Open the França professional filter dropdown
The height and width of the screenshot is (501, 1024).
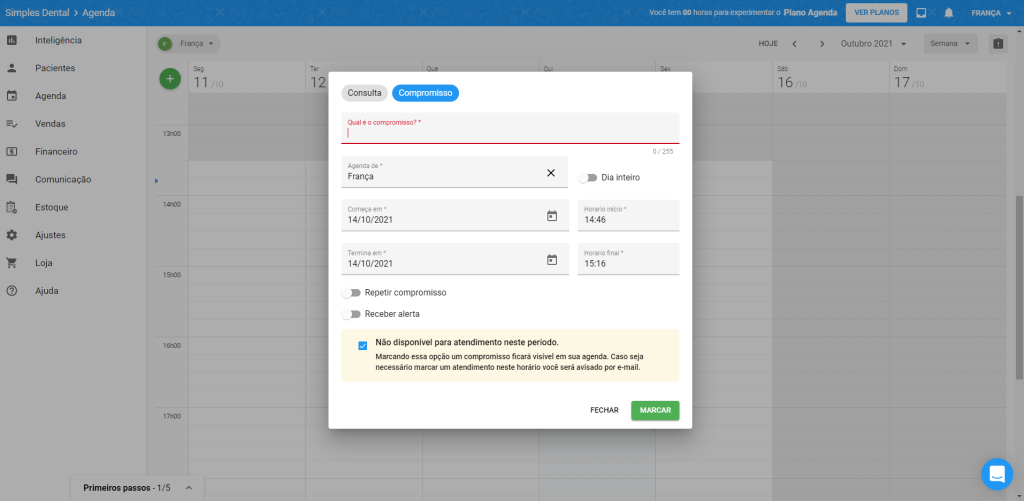coord(189,44)
